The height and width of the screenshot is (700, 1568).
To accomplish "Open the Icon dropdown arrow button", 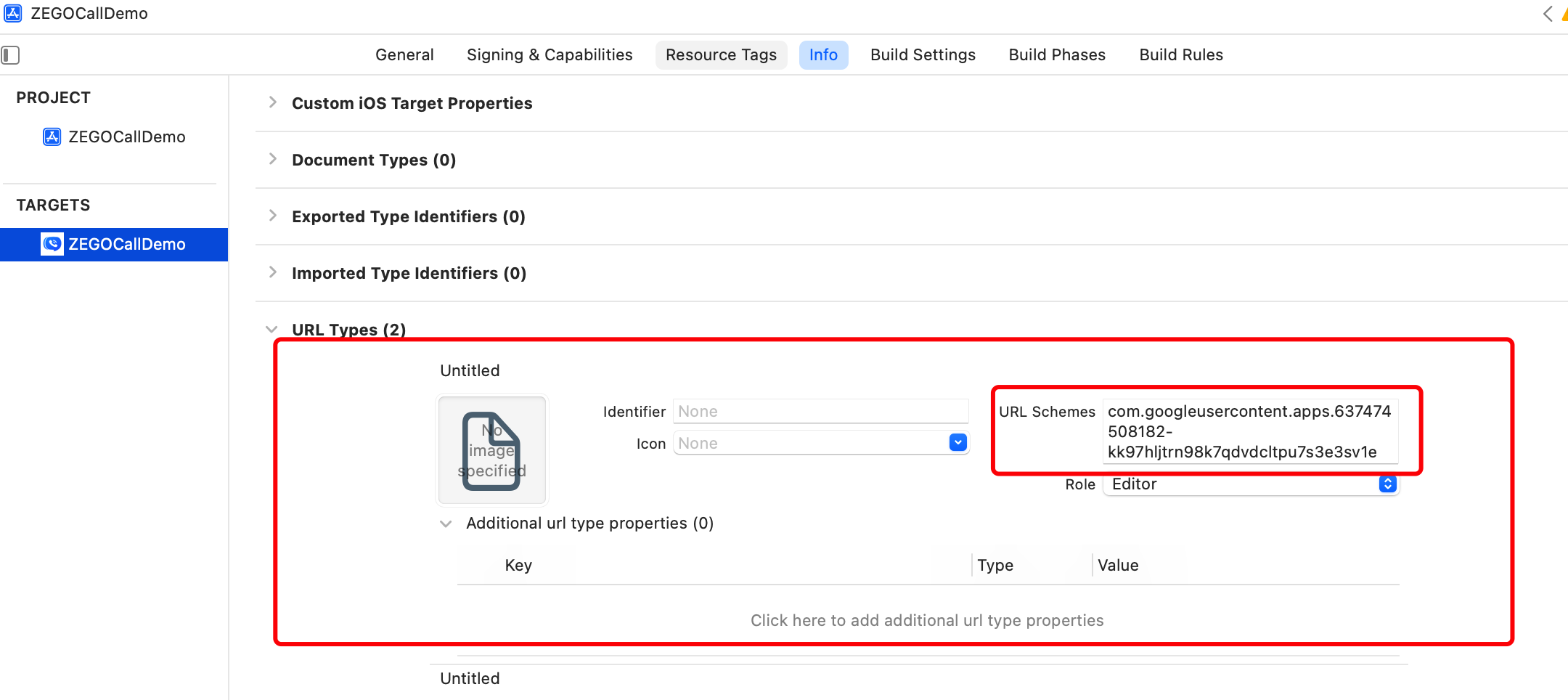I will click(958, 443).
